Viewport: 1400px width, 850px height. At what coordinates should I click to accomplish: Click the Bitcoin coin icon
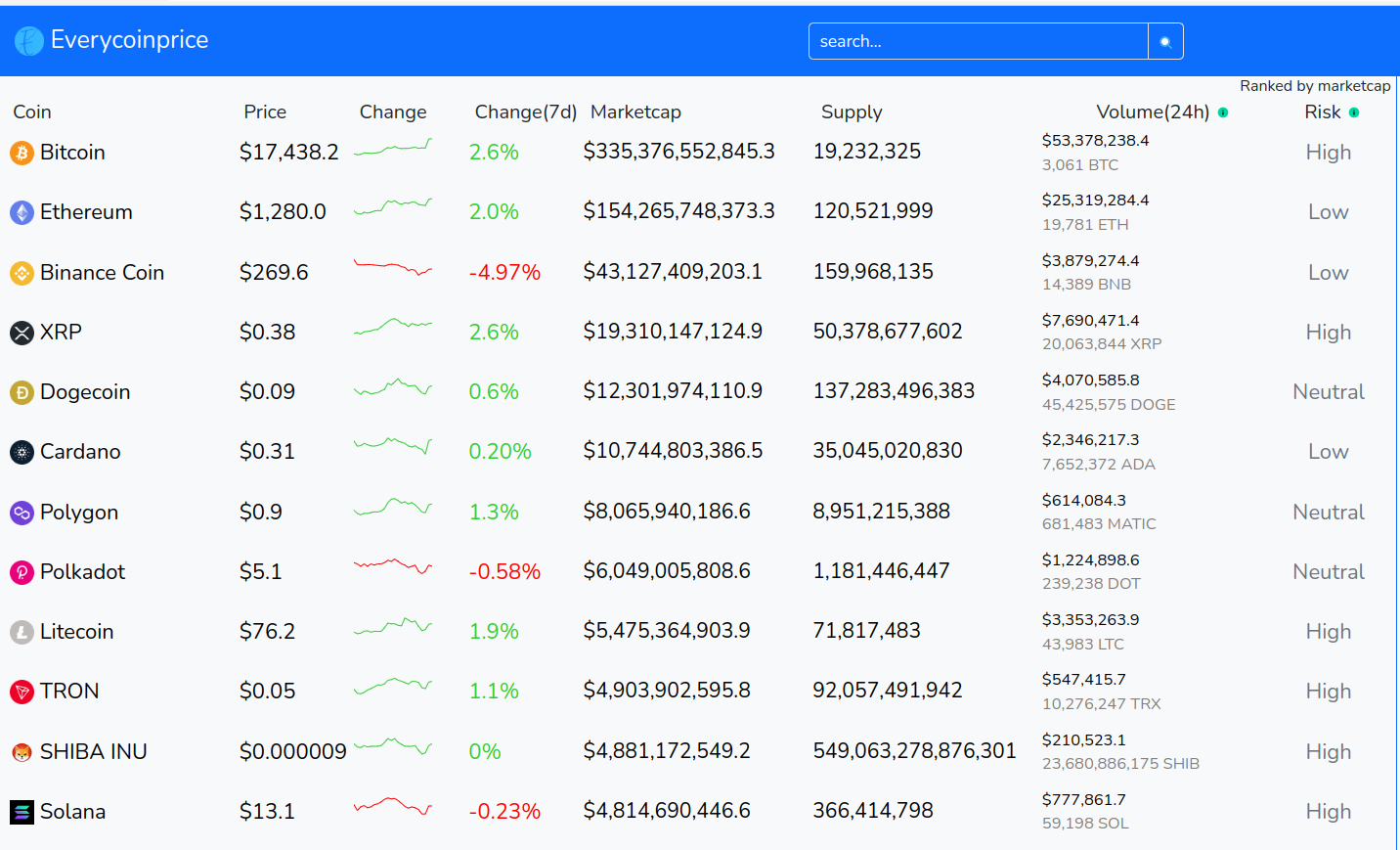[22, 153]
